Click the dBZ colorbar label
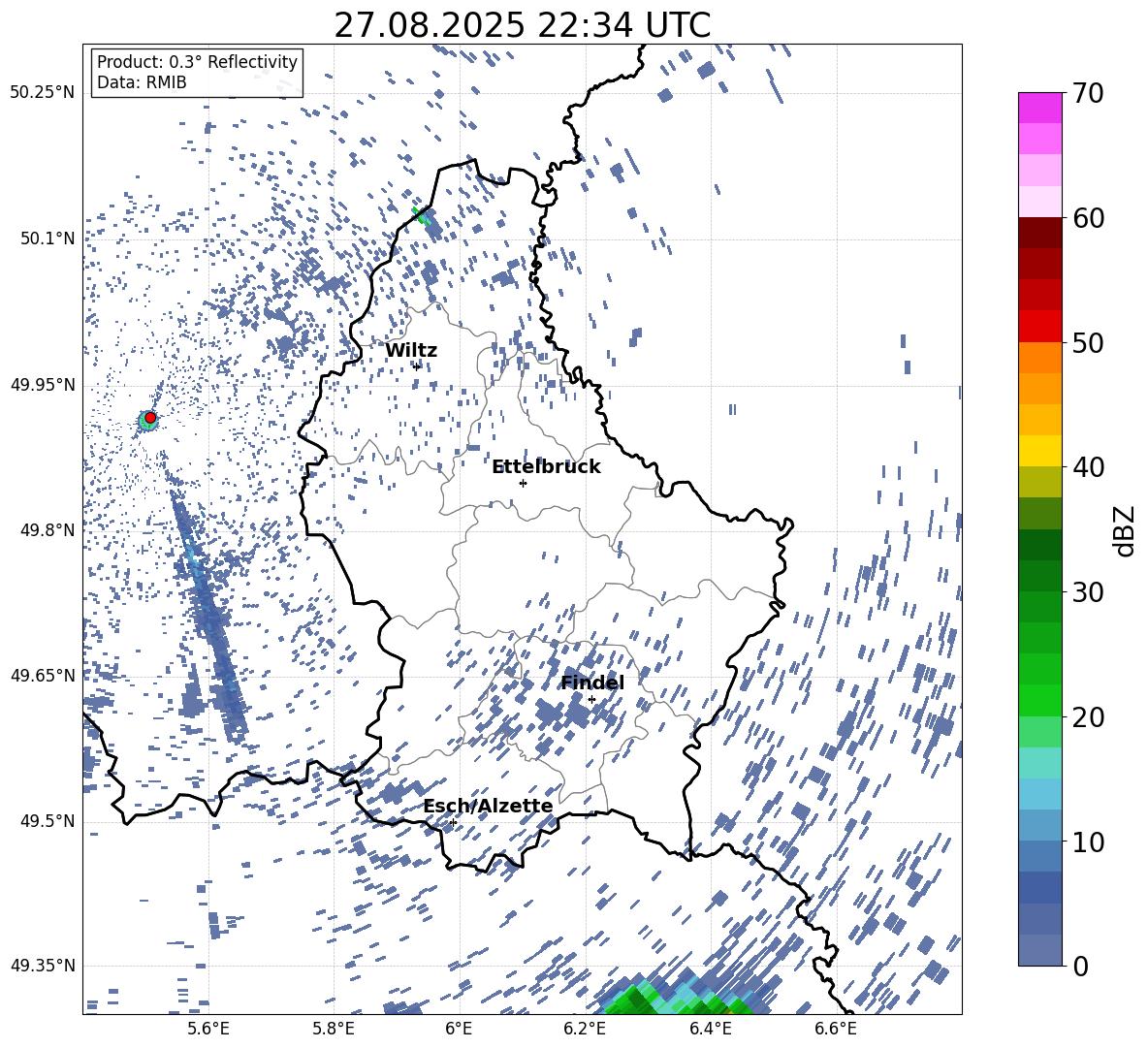The image size is (1148, 1048). point(1126,530)
